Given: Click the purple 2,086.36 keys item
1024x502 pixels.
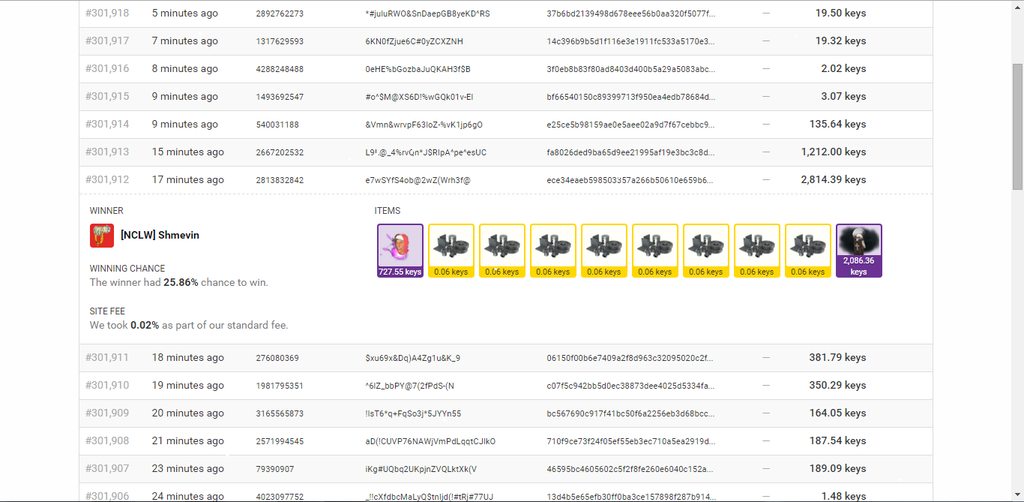Looking at the screenshot, I should tap(858, 250).
